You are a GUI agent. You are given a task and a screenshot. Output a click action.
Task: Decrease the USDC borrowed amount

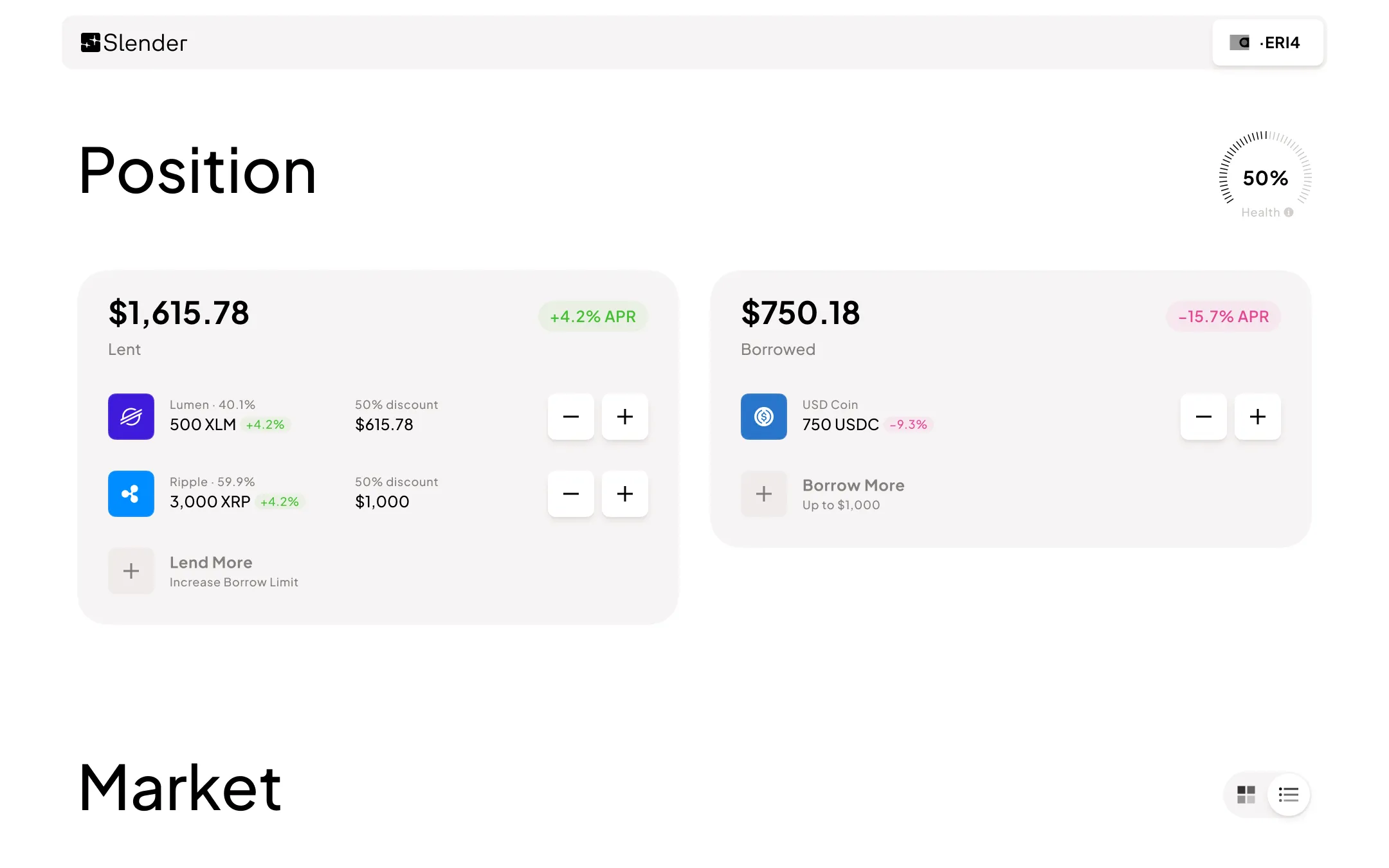(x=1204, y=417)
